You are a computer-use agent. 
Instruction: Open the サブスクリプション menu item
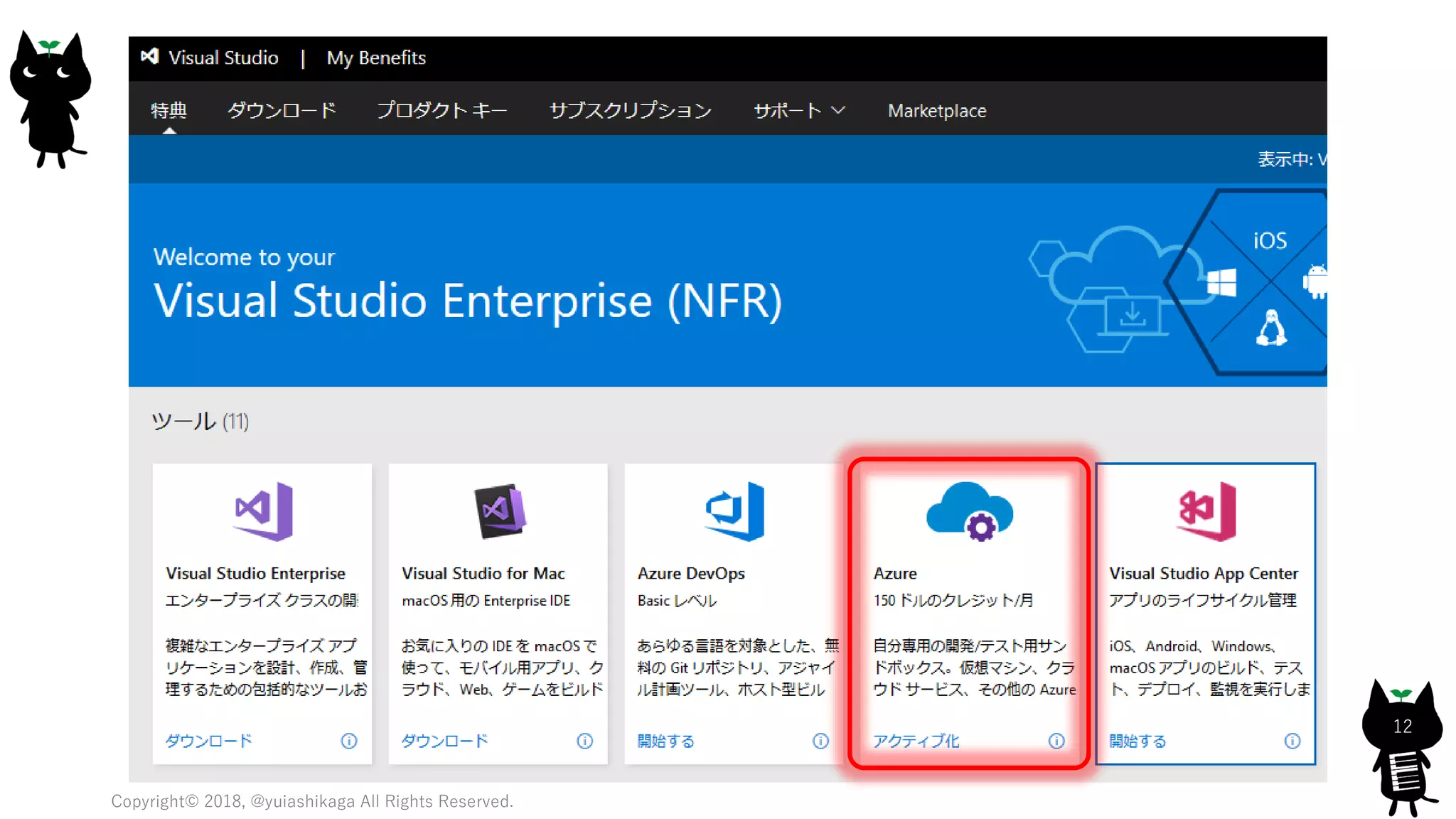630,111
